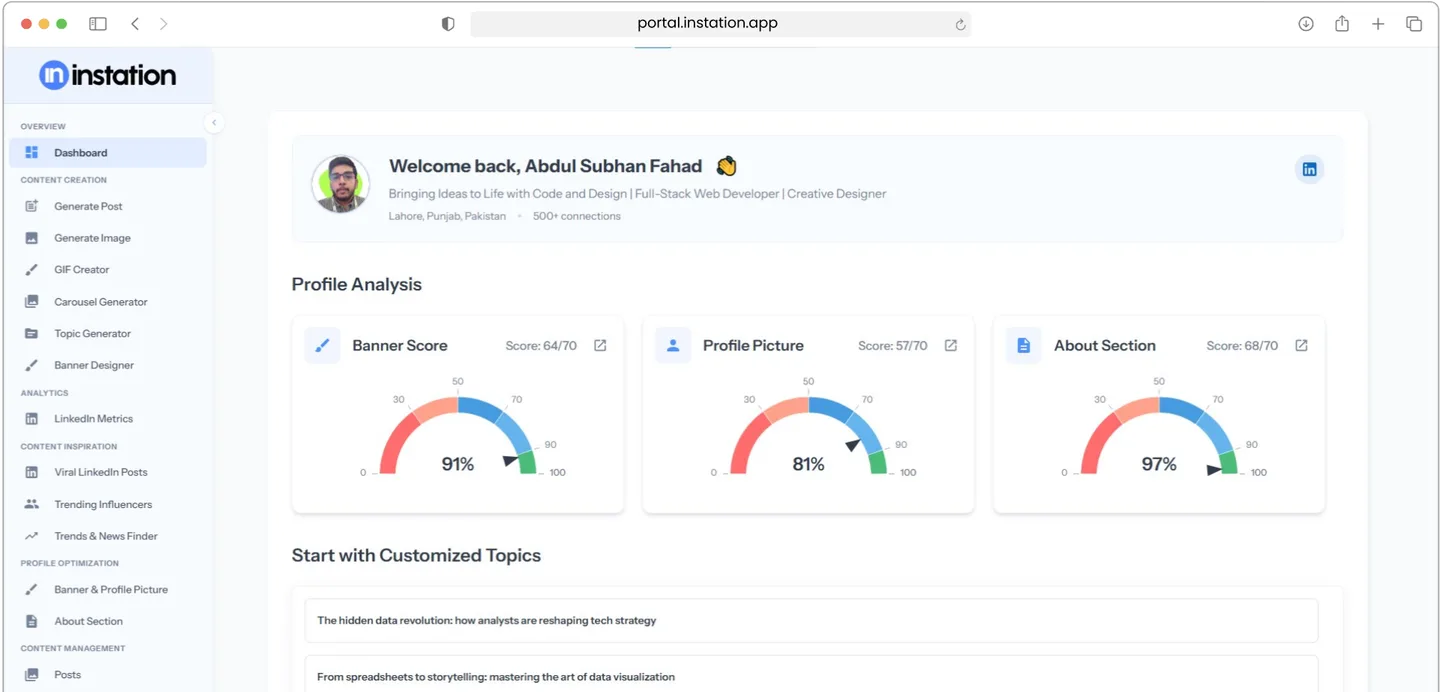
Task: Click the Trends & News Finder icon
Action: 32,536
